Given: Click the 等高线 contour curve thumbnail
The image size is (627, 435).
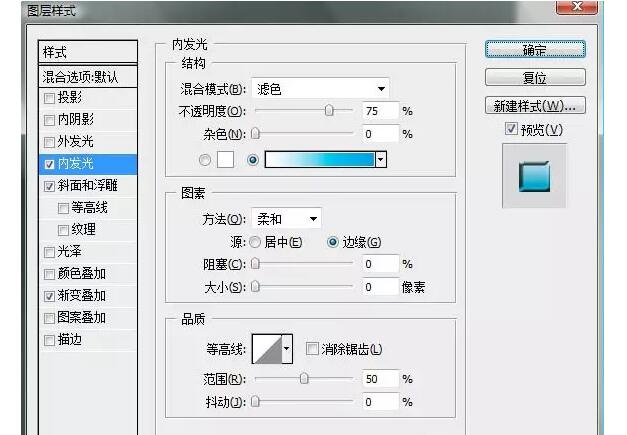Looking at the screenshot, I should point(267,349).
